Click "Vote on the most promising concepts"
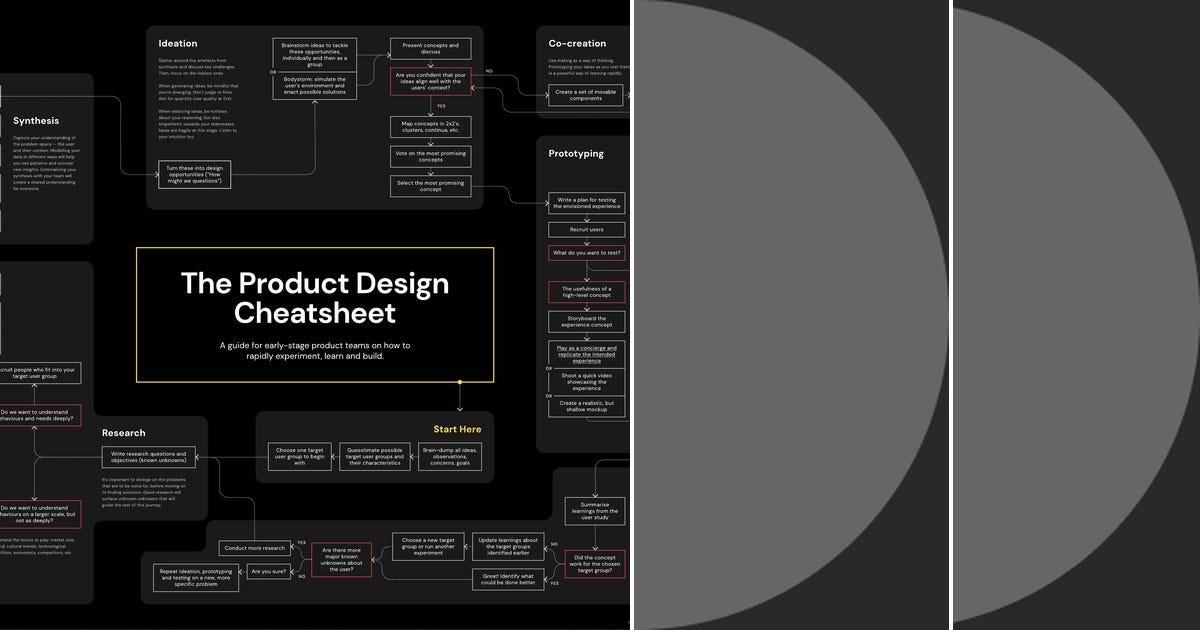Image resolution: width=1200 pixels, height=630 pixels. click(x=430, y=155)
